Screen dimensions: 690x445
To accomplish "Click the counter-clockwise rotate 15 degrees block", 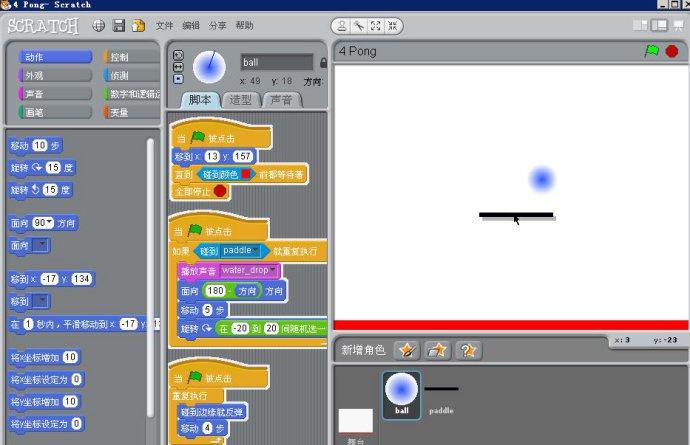I will 40,190.
